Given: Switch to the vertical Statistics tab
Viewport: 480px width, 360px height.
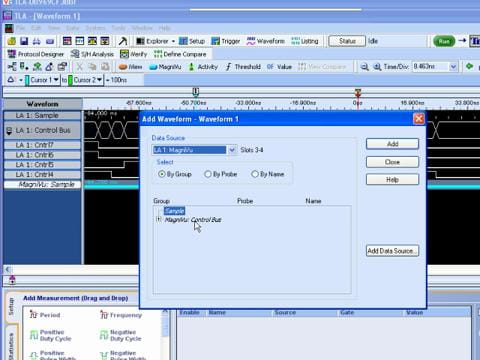Looking at the screenshot, I should (x=11, y=343).
